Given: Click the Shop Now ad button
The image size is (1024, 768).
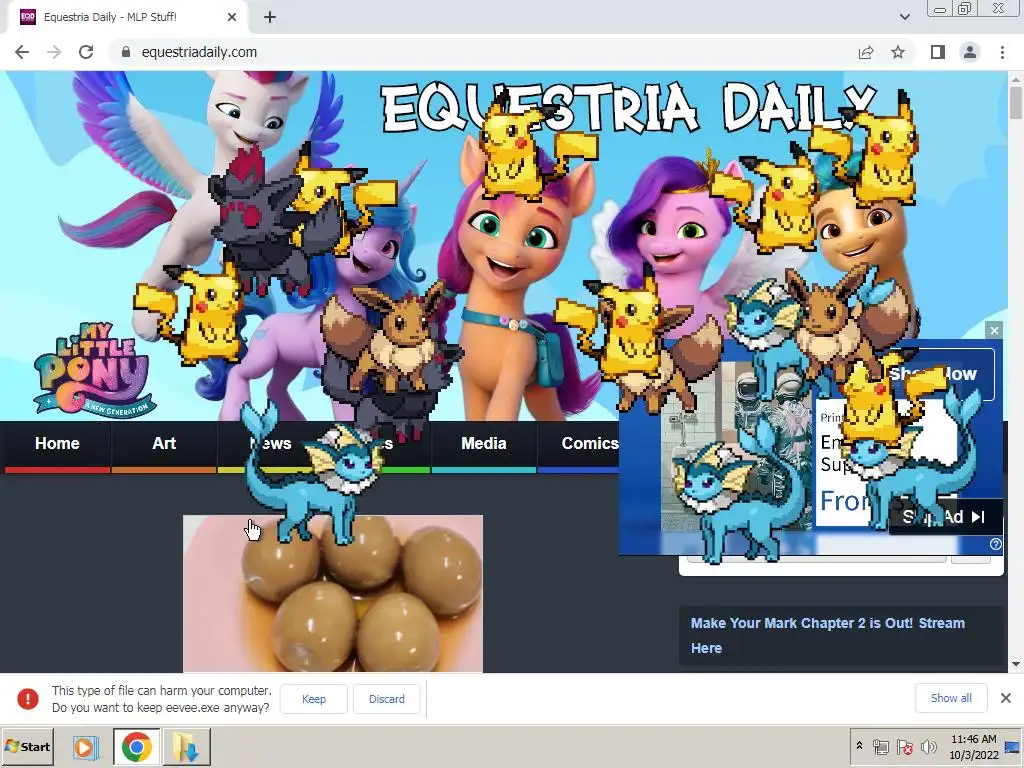Looking at the screenshot, I should pos(933,374).
